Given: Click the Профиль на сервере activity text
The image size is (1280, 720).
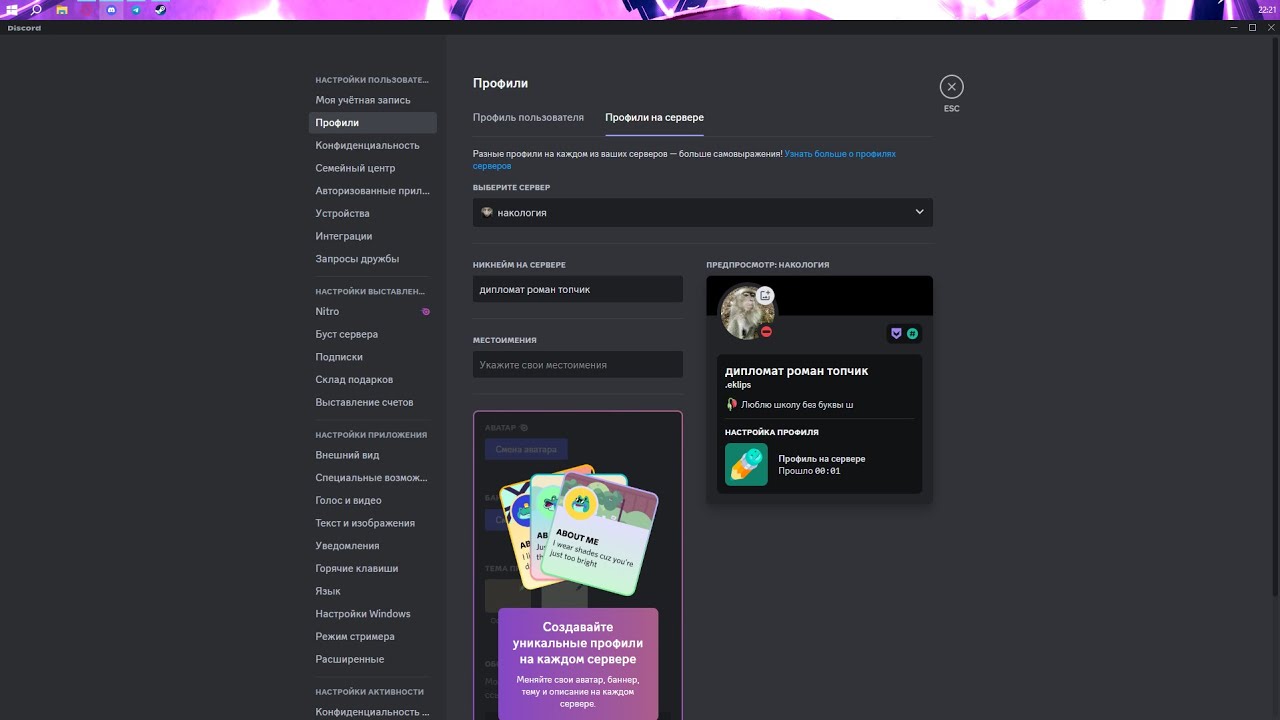Looking at the screenshot, I should pyautogui.click(x=822, y=458).
